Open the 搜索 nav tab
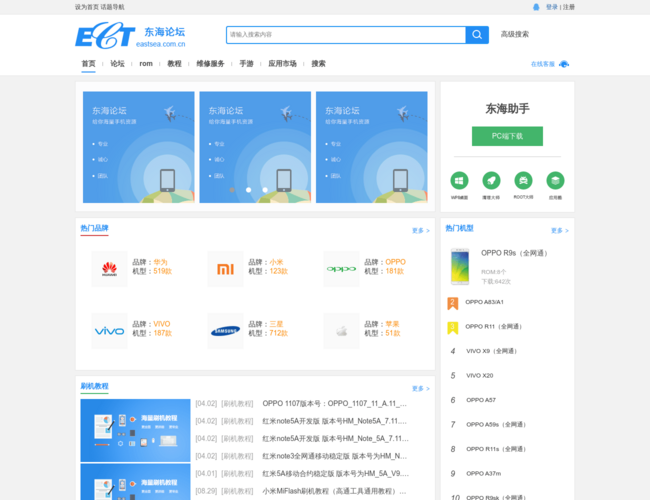 318,63
